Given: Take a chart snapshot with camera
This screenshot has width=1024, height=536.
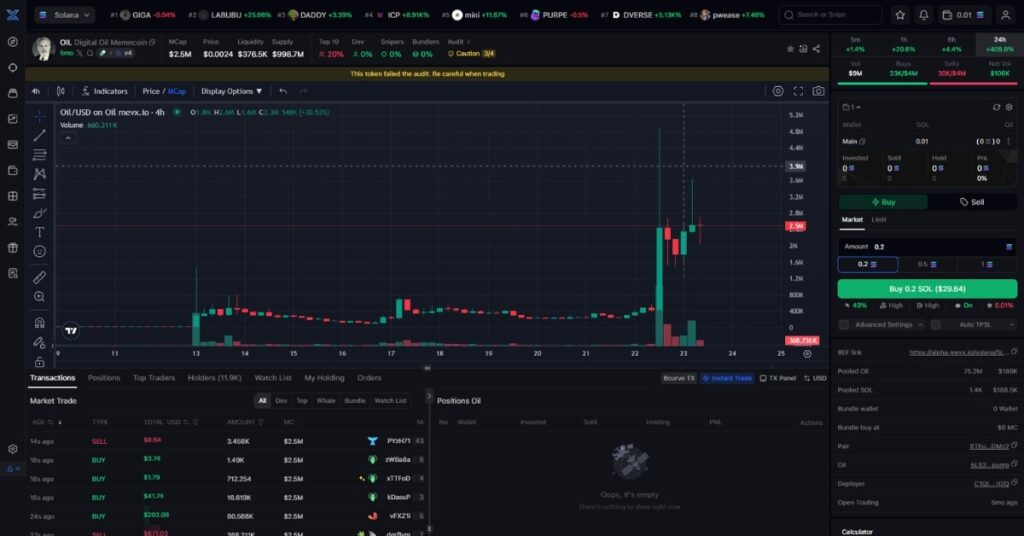Looking at the screenshot, I should 818,91.
